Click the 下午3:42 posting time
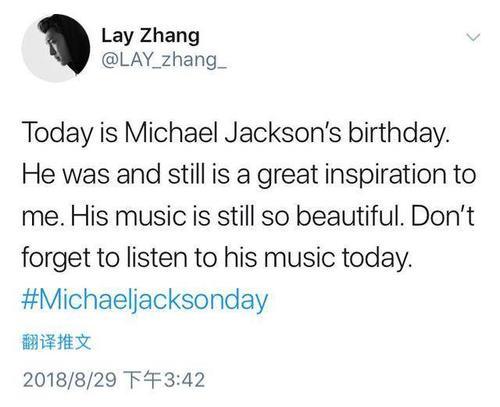500x407 pixels. tap(163, 380)
